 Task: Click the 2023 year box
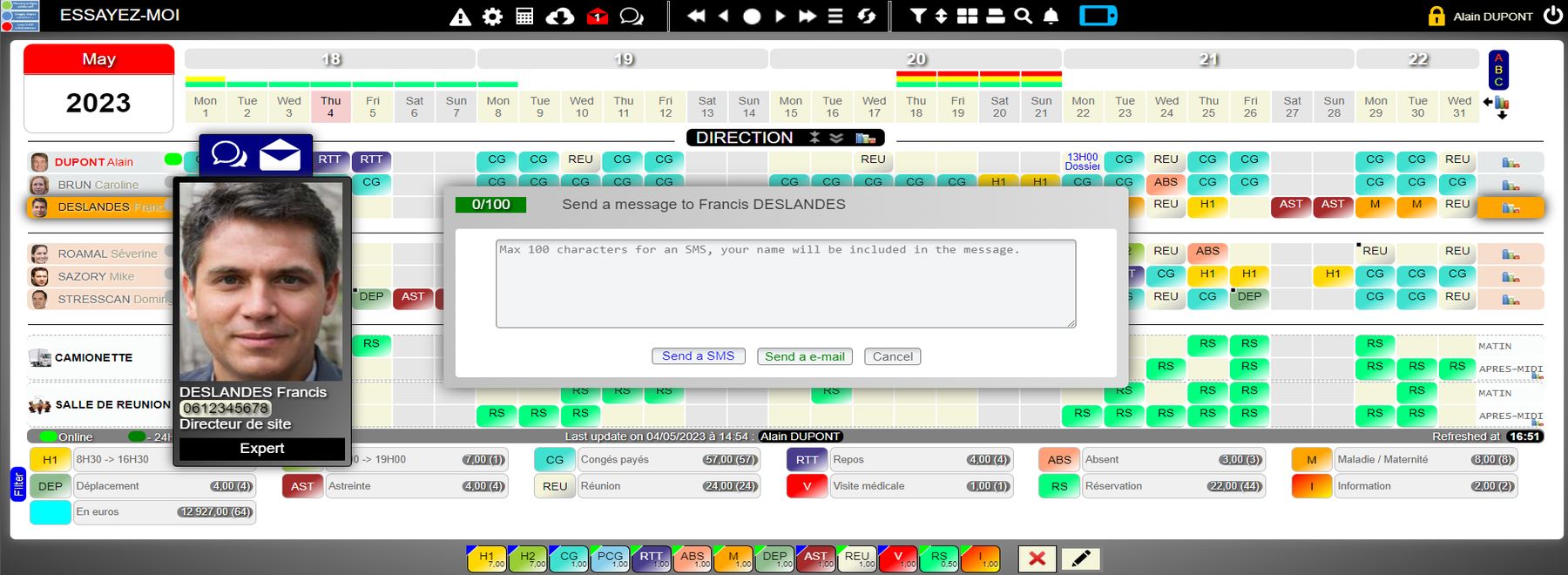pos(98,104)
